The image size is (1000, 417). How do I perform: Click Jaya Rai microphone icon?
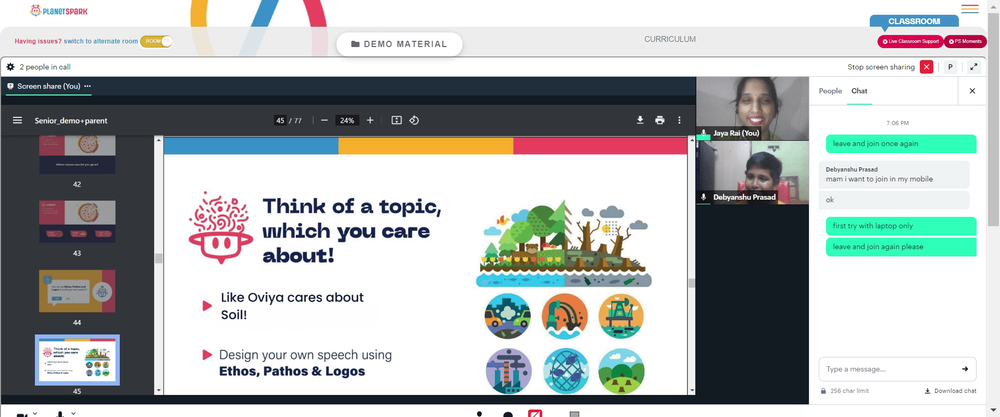click(704, 134)
